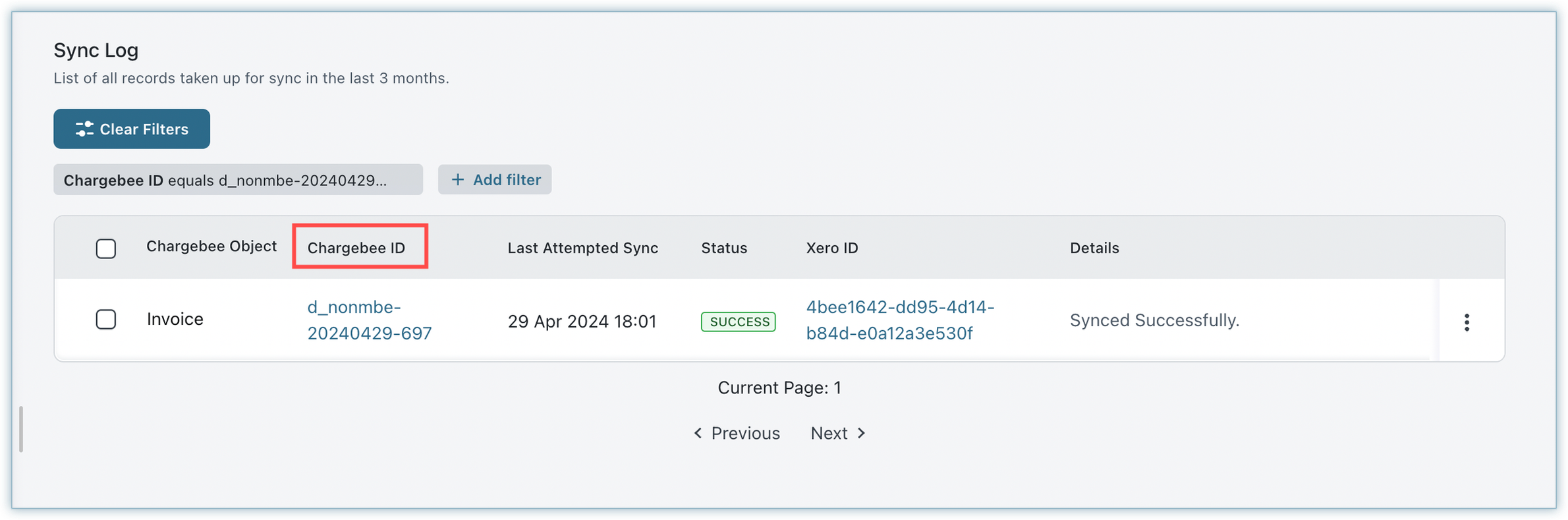
Task: Click the plus icon in Add filter
Action: click(x=457, y=180)
